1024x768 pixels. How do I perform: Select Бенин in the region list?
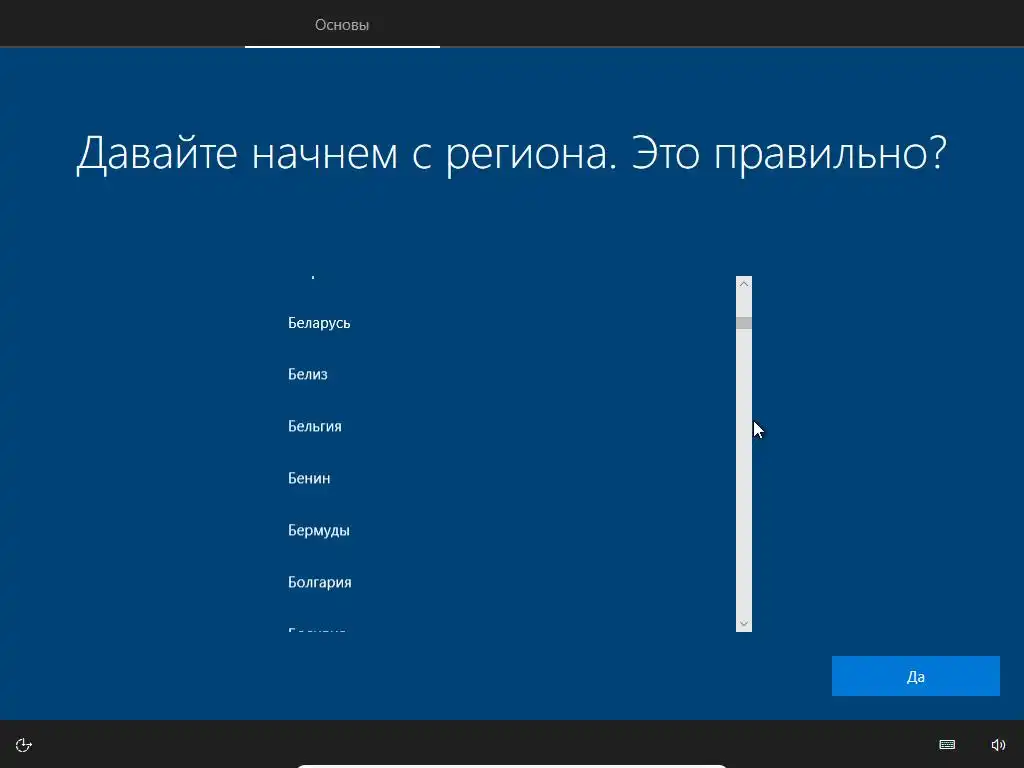click(x=309, y=478)
